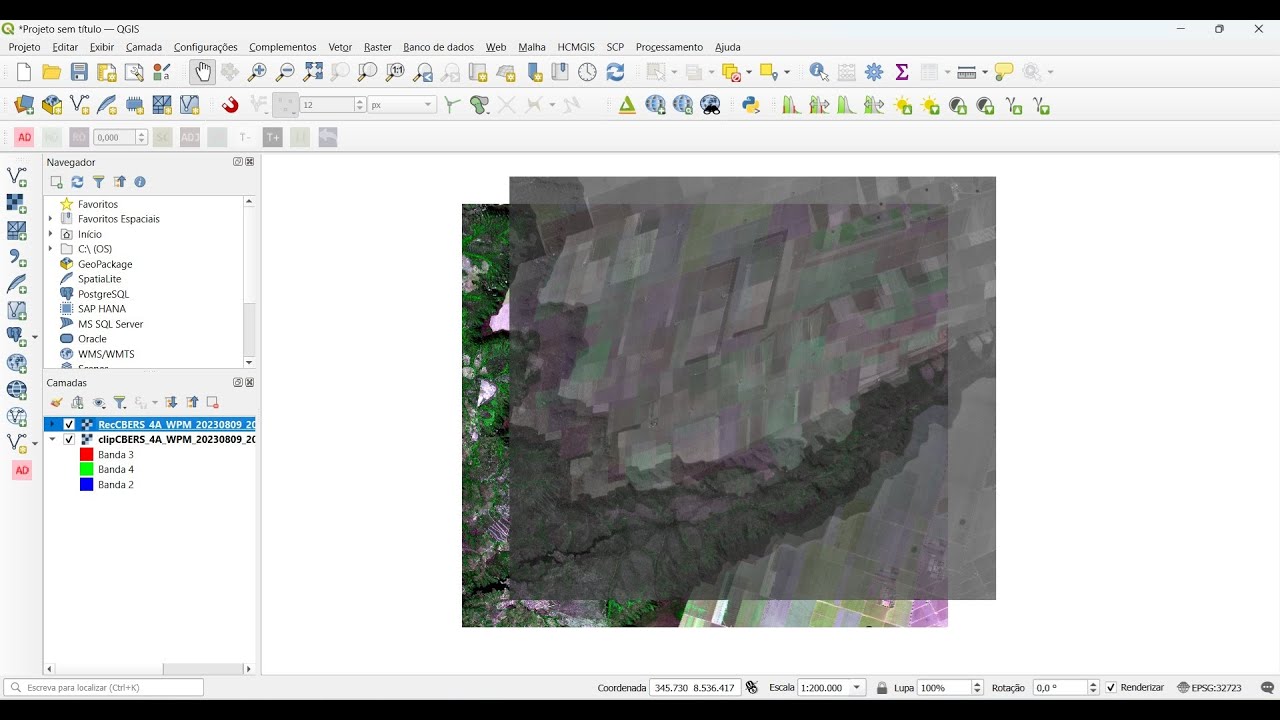Open the Processamento menu
The width and height of the screenshot is (1280, 720).
coord(669,47)
